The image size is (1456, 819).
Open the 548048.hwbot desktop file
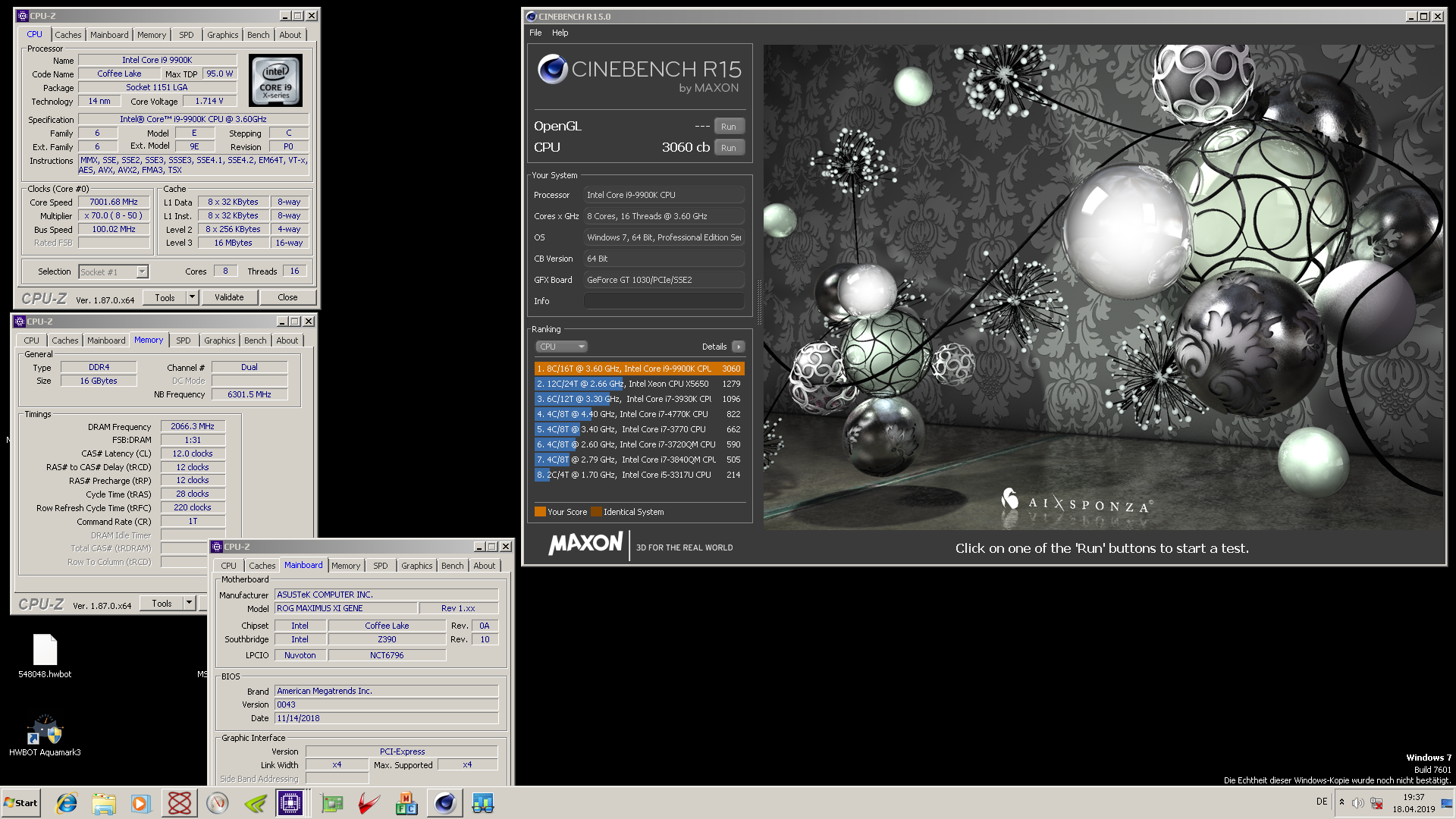coord(45,656)
